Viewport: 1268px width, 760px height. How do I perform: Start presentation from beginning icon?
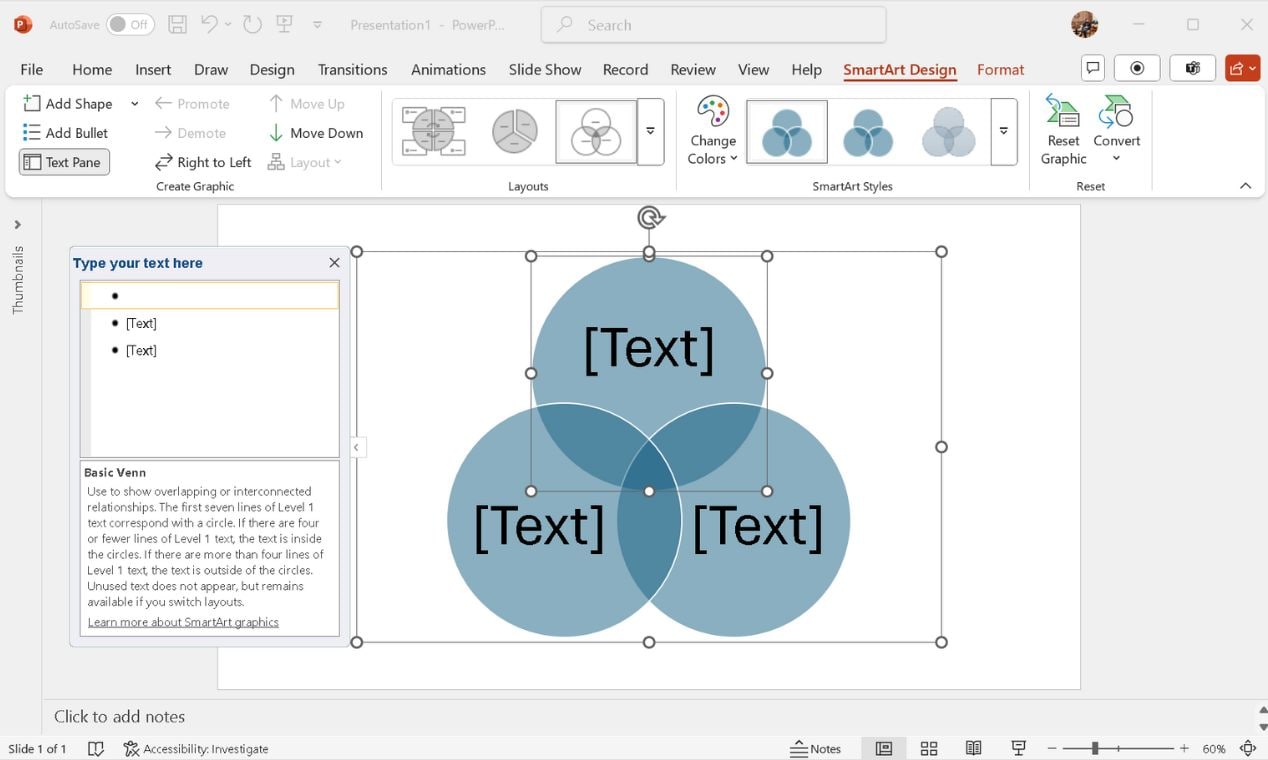[286, 25]
